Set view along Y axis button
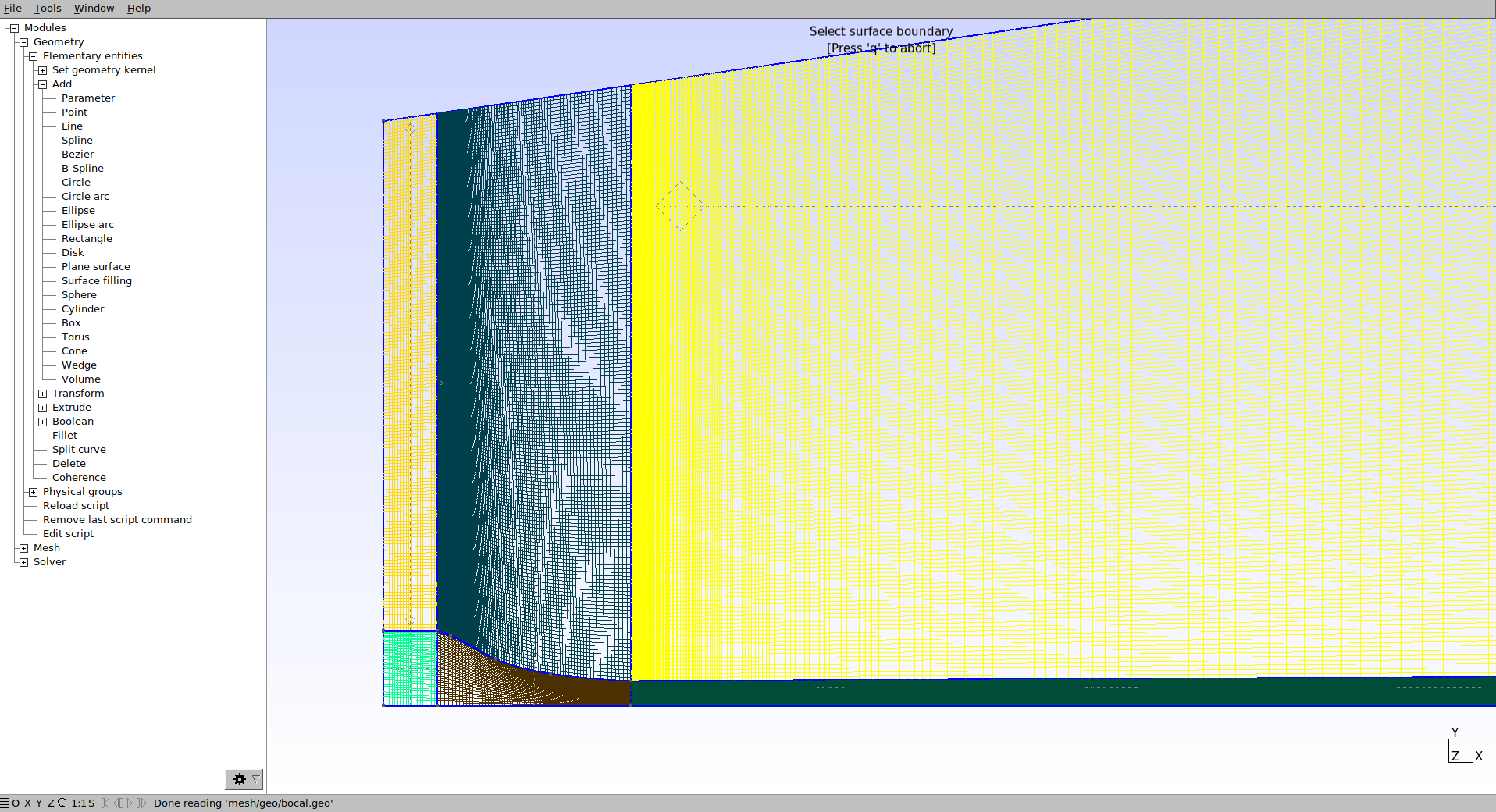Screen dimensions: 1496x812 coord(39,803)
